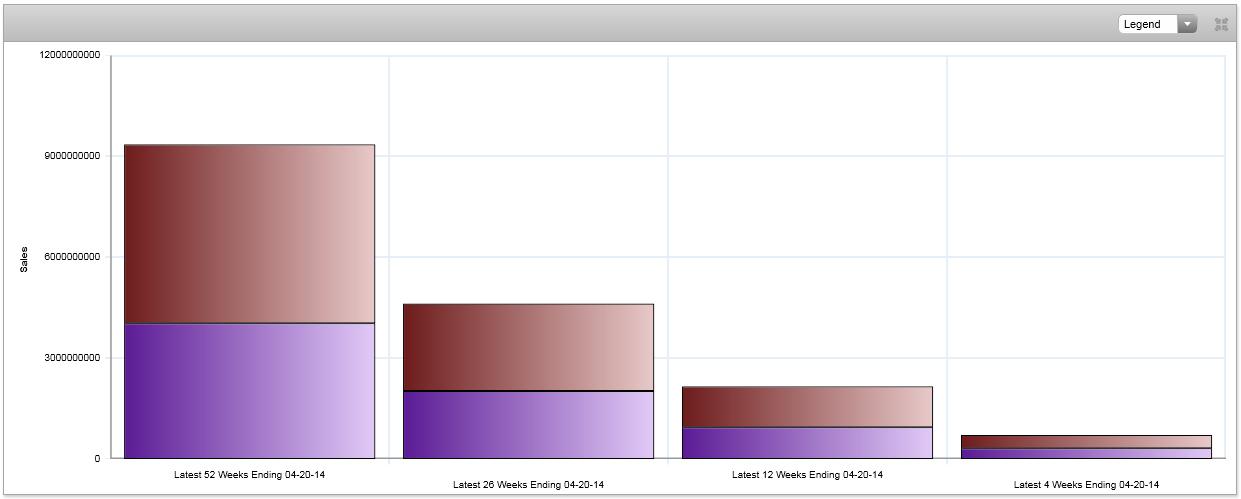Pick the purple segment of 12 Weeks bar
Viewport: 1241px width, 499px height.
coord(807,442)
